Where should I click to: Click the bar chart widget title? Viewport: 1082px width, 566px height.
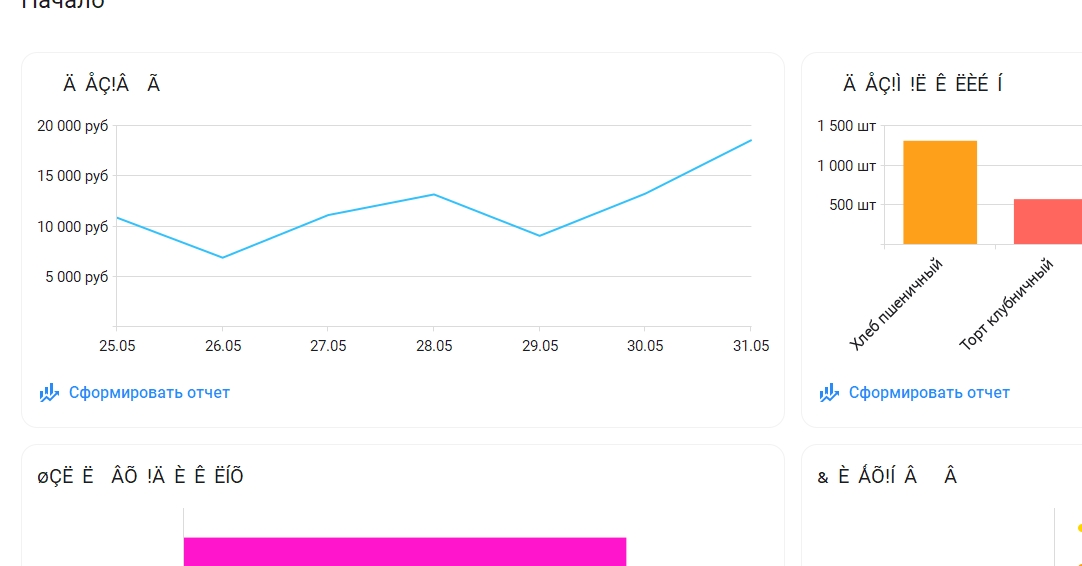pyautogui.click(x=923, y=84)
